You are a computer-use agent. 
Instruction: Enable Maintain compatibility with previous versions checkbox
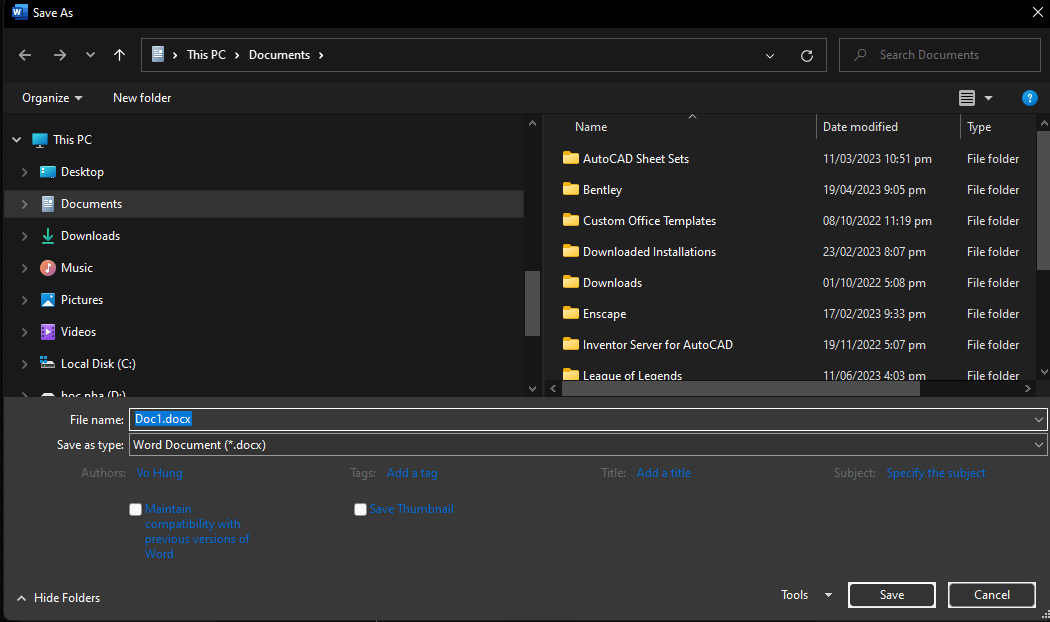[x=136, y=510]
